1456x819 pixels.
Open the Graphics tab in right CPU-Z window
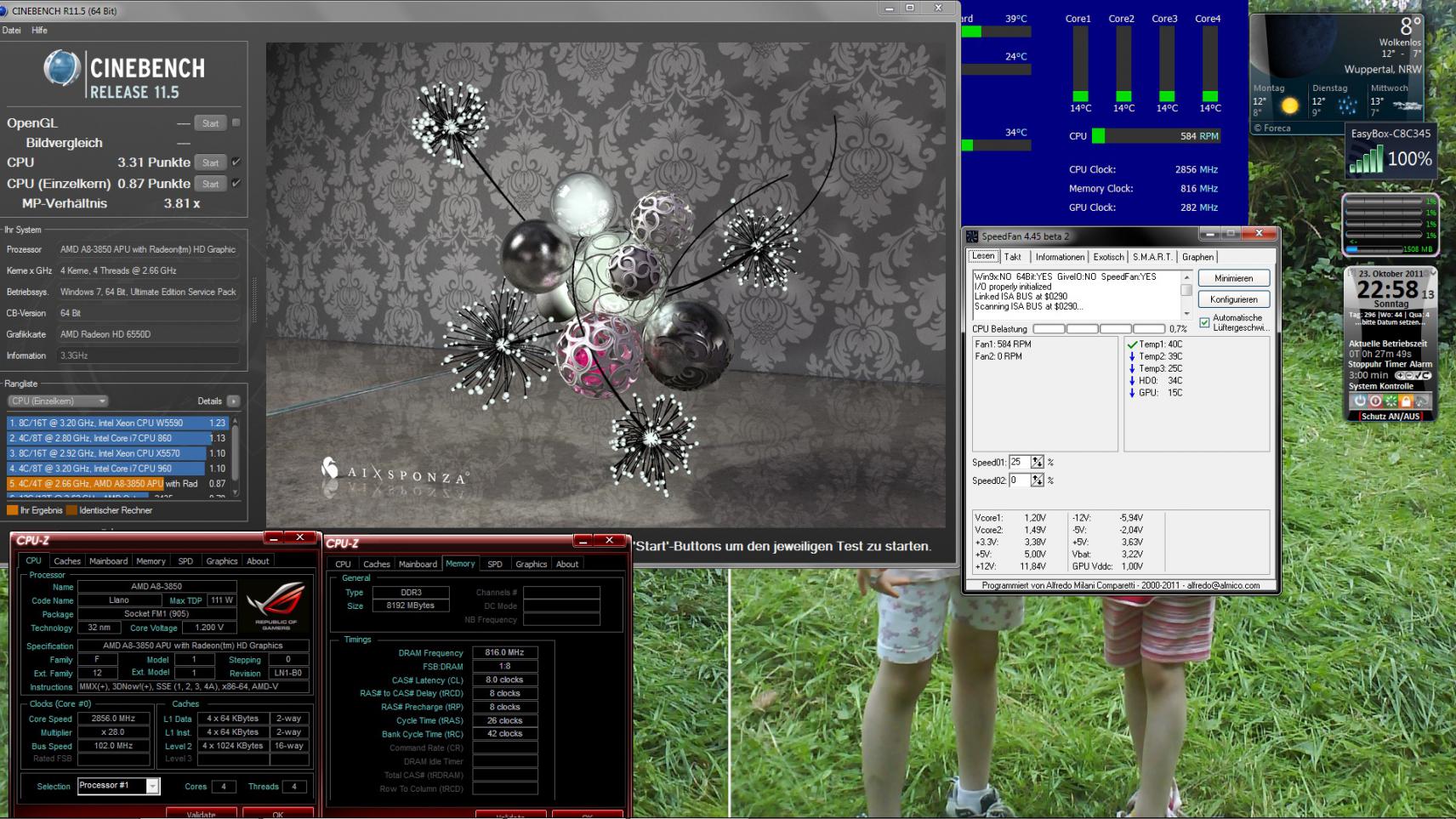(532, 565)
